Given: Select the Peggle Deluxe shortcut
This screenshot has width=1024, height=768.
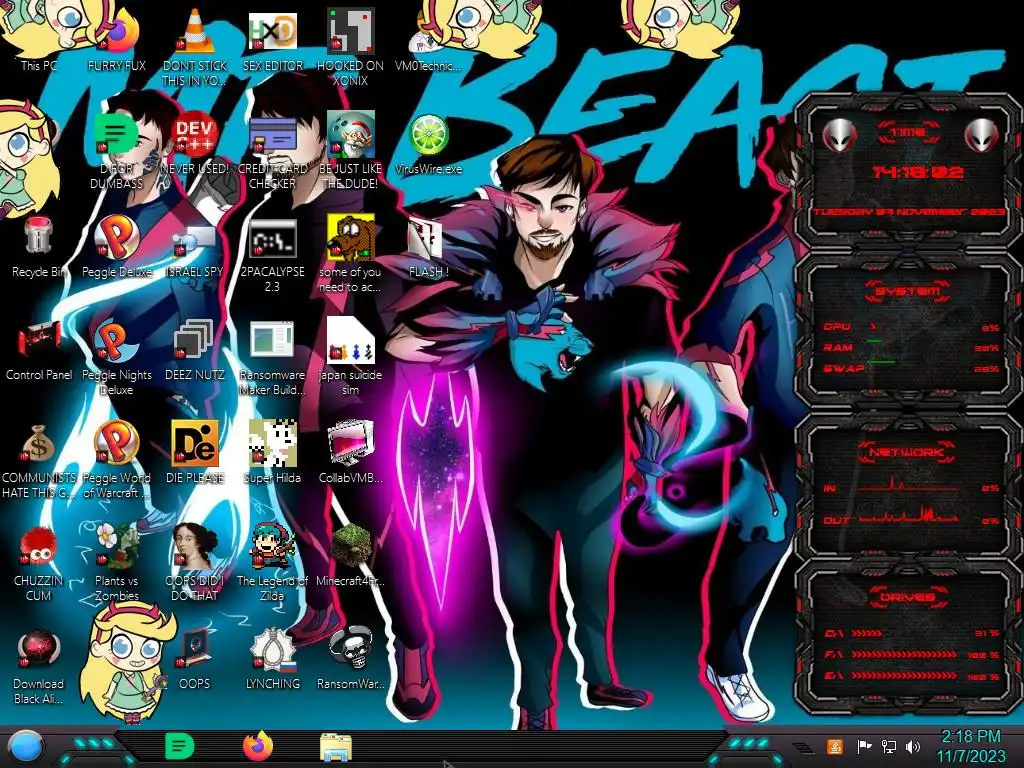Looking at the screenshot, I should (x=117, y=247).
